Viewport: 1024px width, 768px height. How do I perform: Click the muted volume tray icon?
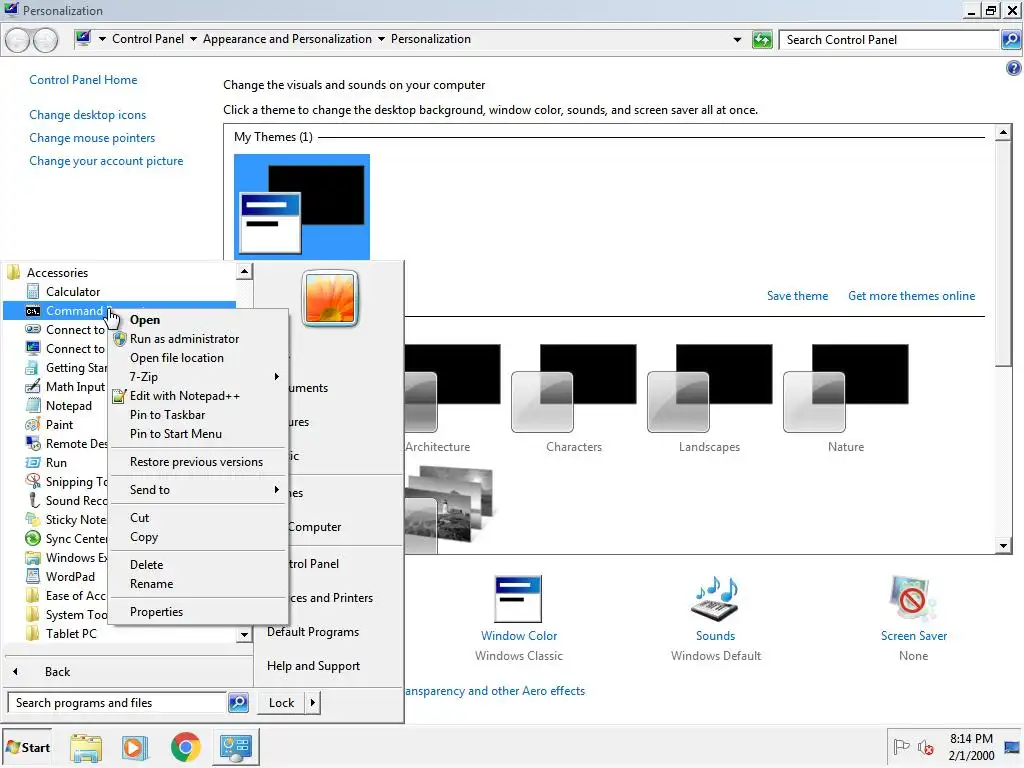tap(925, 747)
